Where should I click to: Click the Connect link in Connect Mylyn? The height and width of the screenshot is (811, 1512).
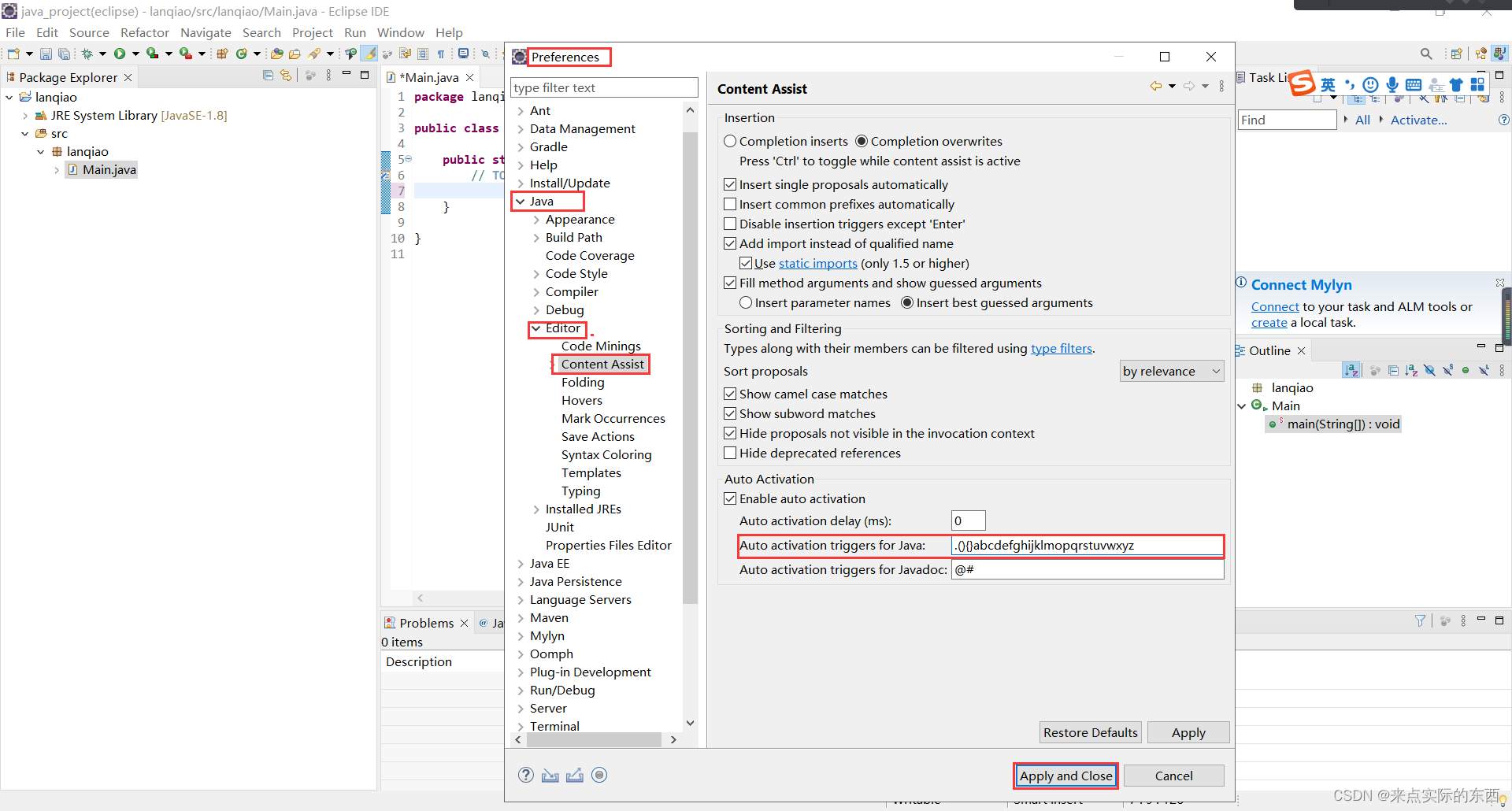(x=1275, y=306)
